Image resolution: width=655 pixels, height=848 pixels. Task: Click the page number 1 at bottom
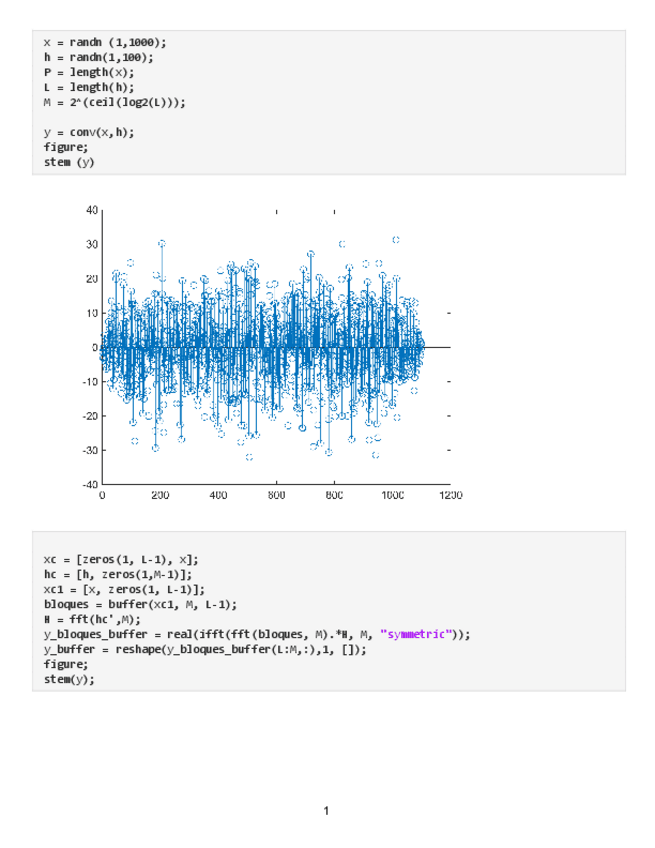[x=327, y=810]
